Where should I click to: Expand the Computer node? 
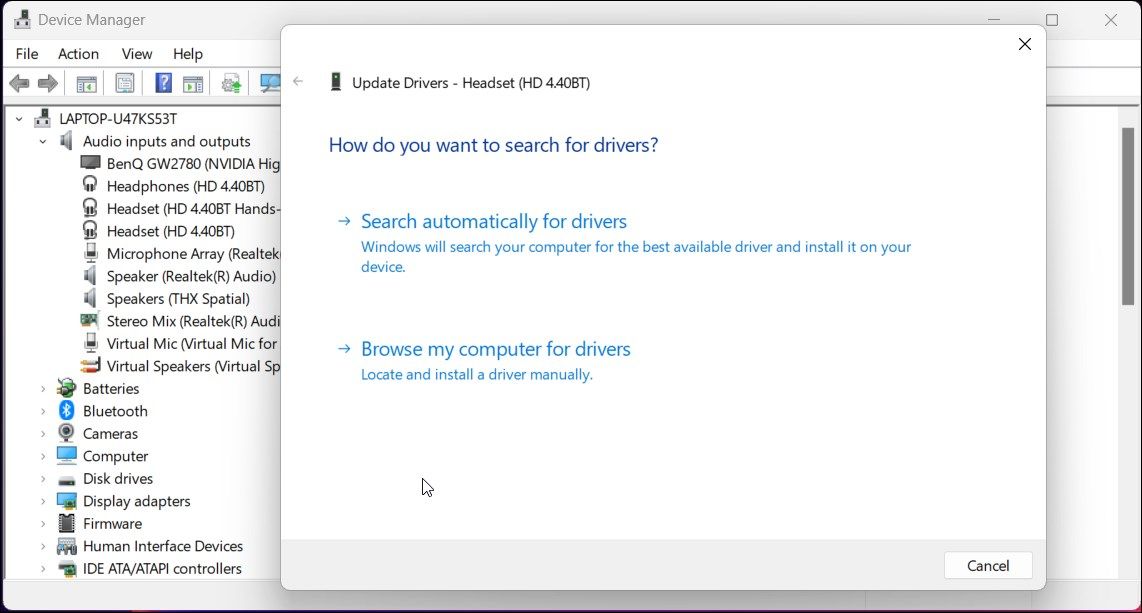43,456
